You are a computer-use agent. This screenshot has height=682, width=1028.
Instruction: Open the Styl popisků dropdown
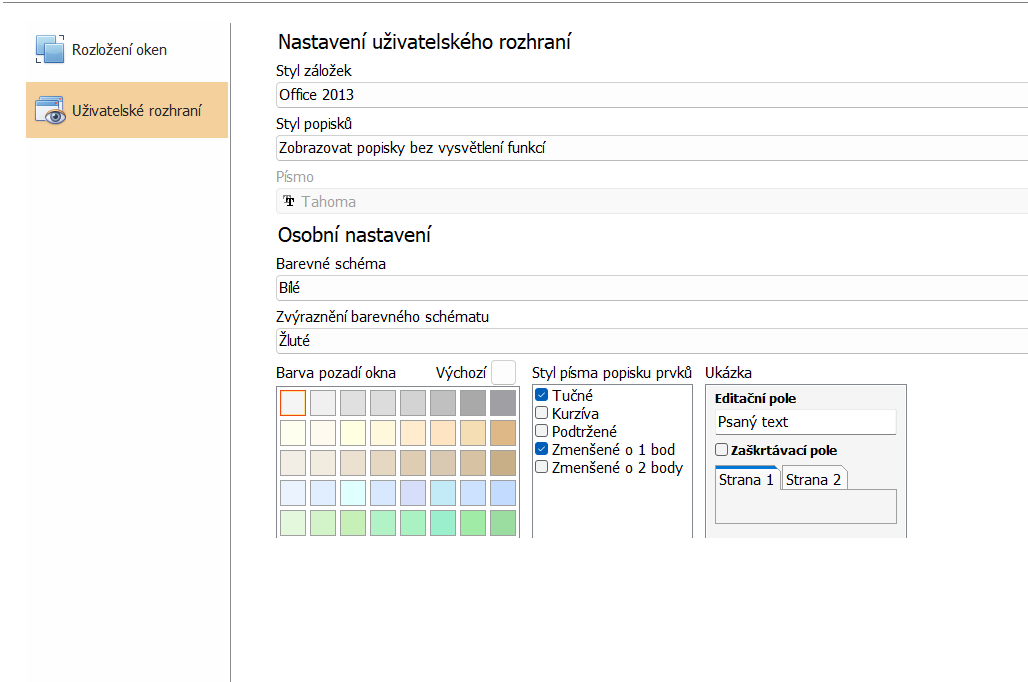point(652,148)
